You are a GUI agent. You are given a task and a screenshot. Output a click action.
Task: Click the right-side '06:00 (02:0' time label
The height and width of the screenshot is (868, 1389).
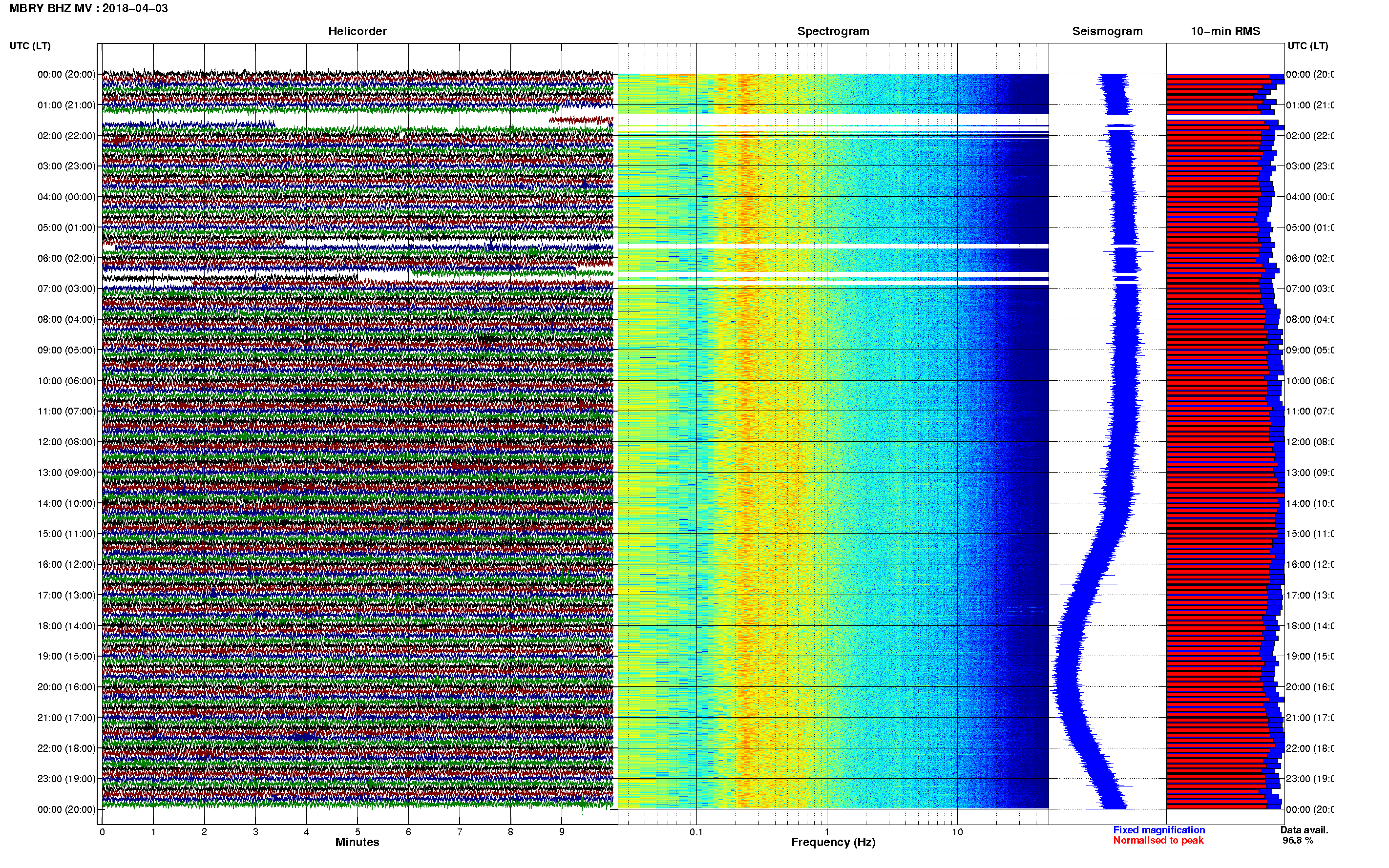(1310, 258)
